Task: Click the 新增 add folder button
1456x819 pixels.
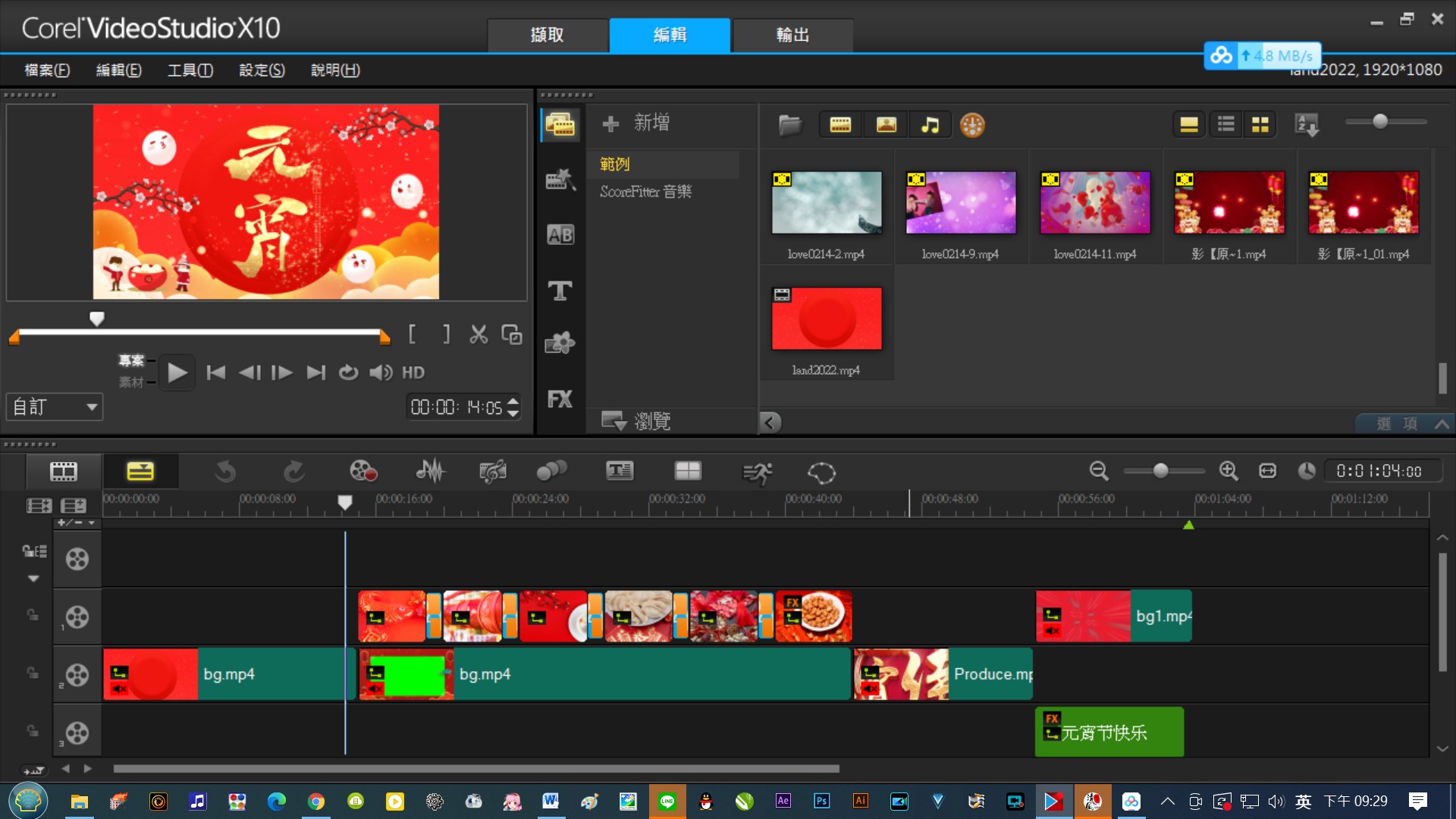Action: 635,123
